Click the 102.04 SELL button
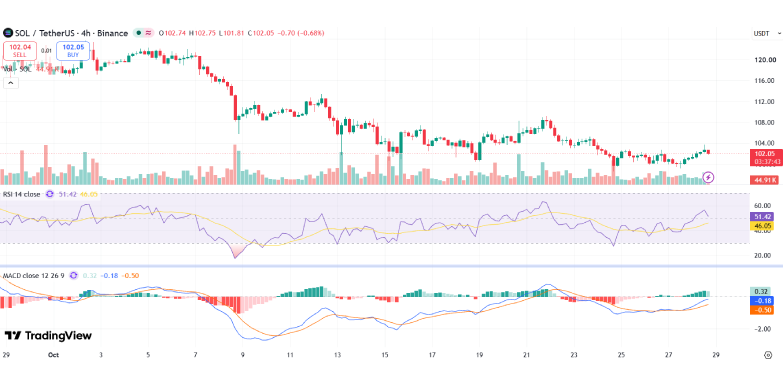 point(20,50)
